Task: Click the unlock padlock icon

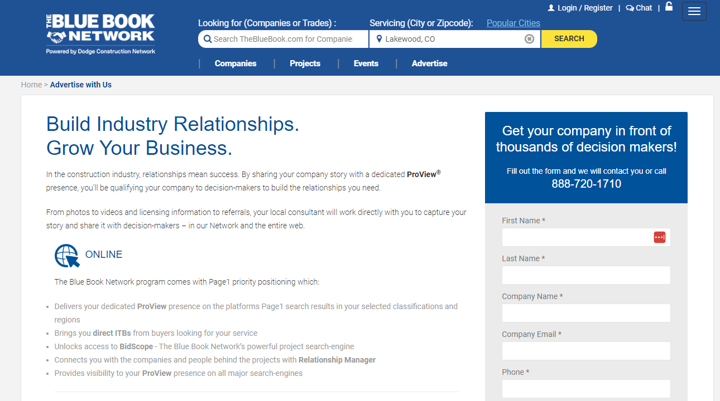Action: (x=669, y=6)
